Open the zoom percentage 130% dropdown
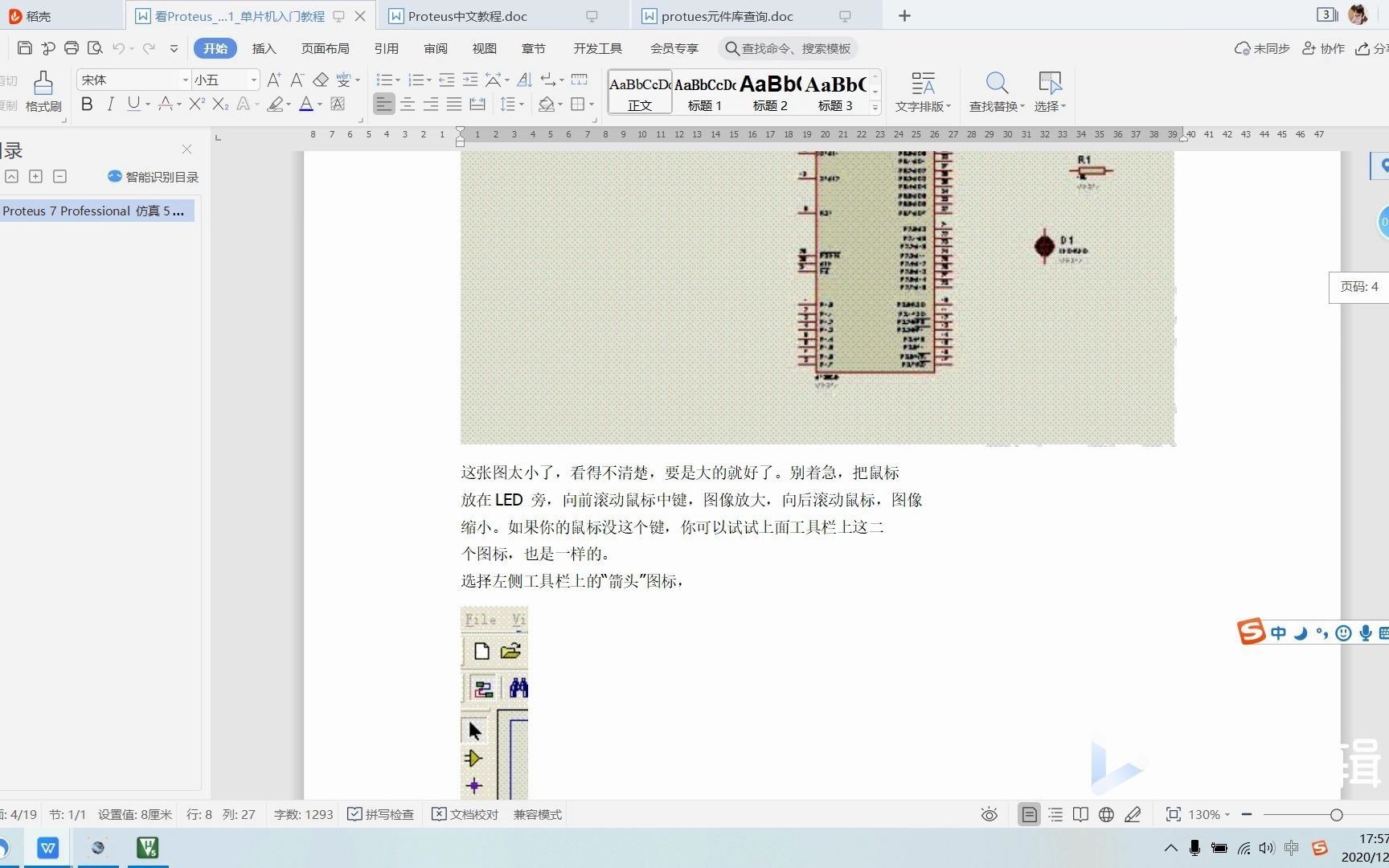 click(1209, 814)
